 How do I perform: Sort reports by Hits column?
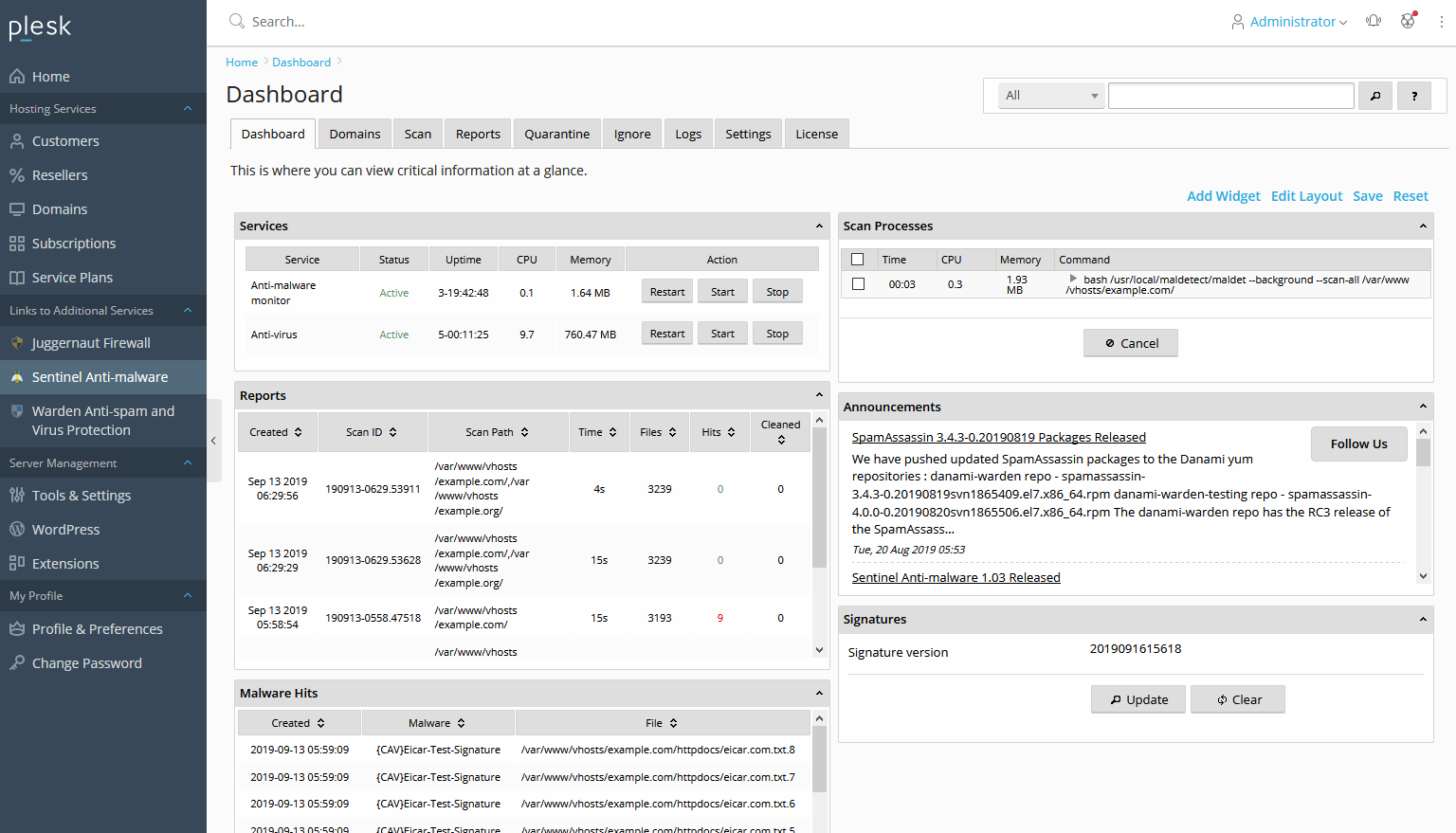point(719,432)
